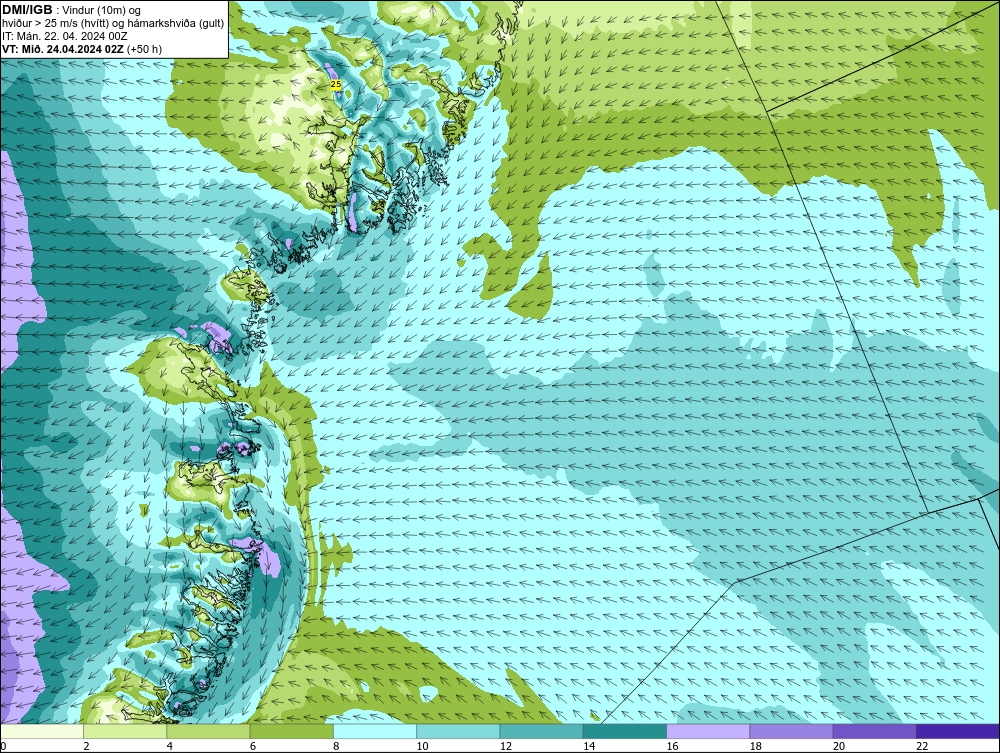Select the 16–18 m/s lavender swatch
The height and width of the screenshot is (753, 1000).
point(708,731)
